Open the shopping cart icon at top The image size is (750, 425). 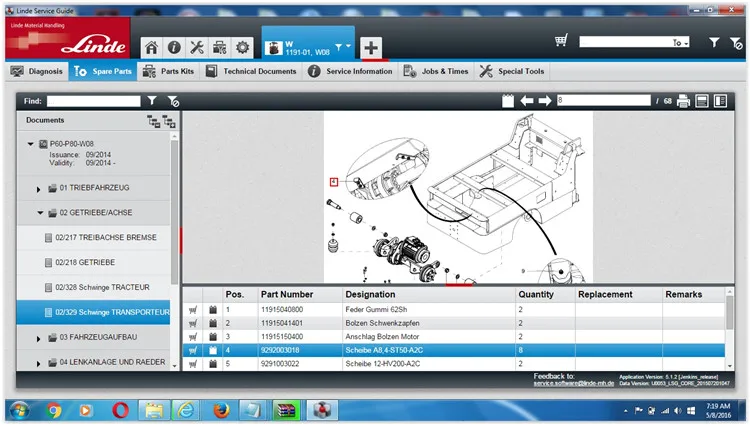(x=561, y=41)
